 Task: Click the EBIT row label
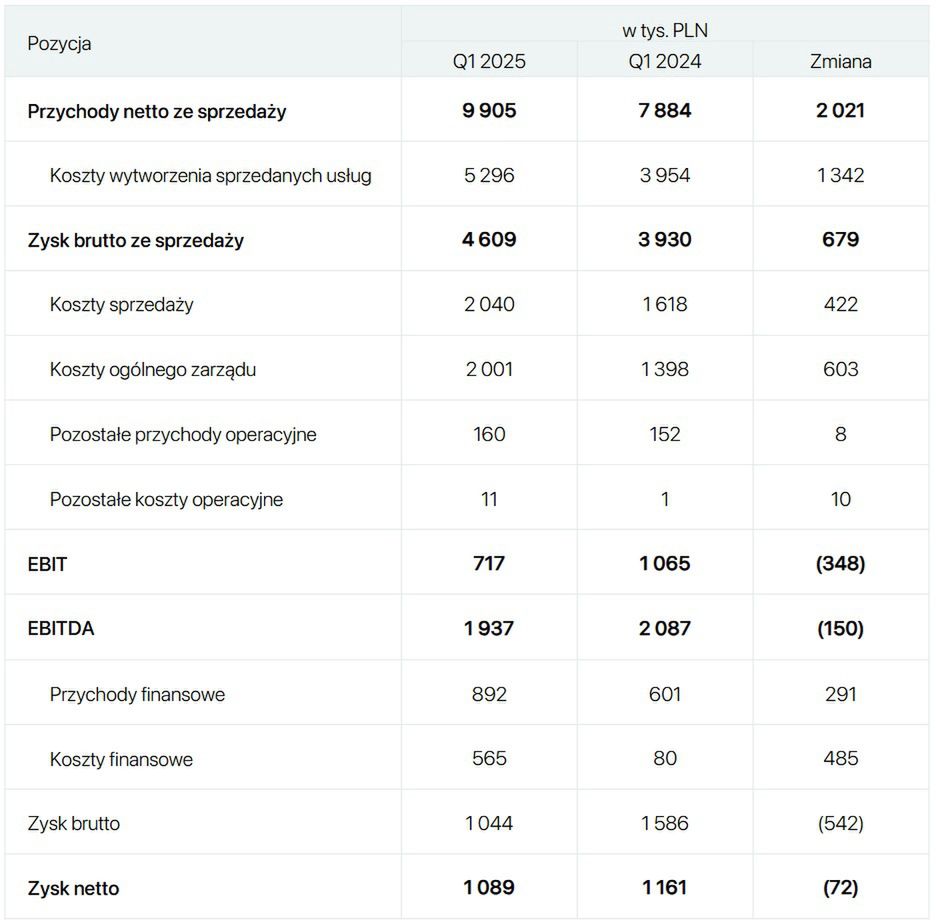48,564
